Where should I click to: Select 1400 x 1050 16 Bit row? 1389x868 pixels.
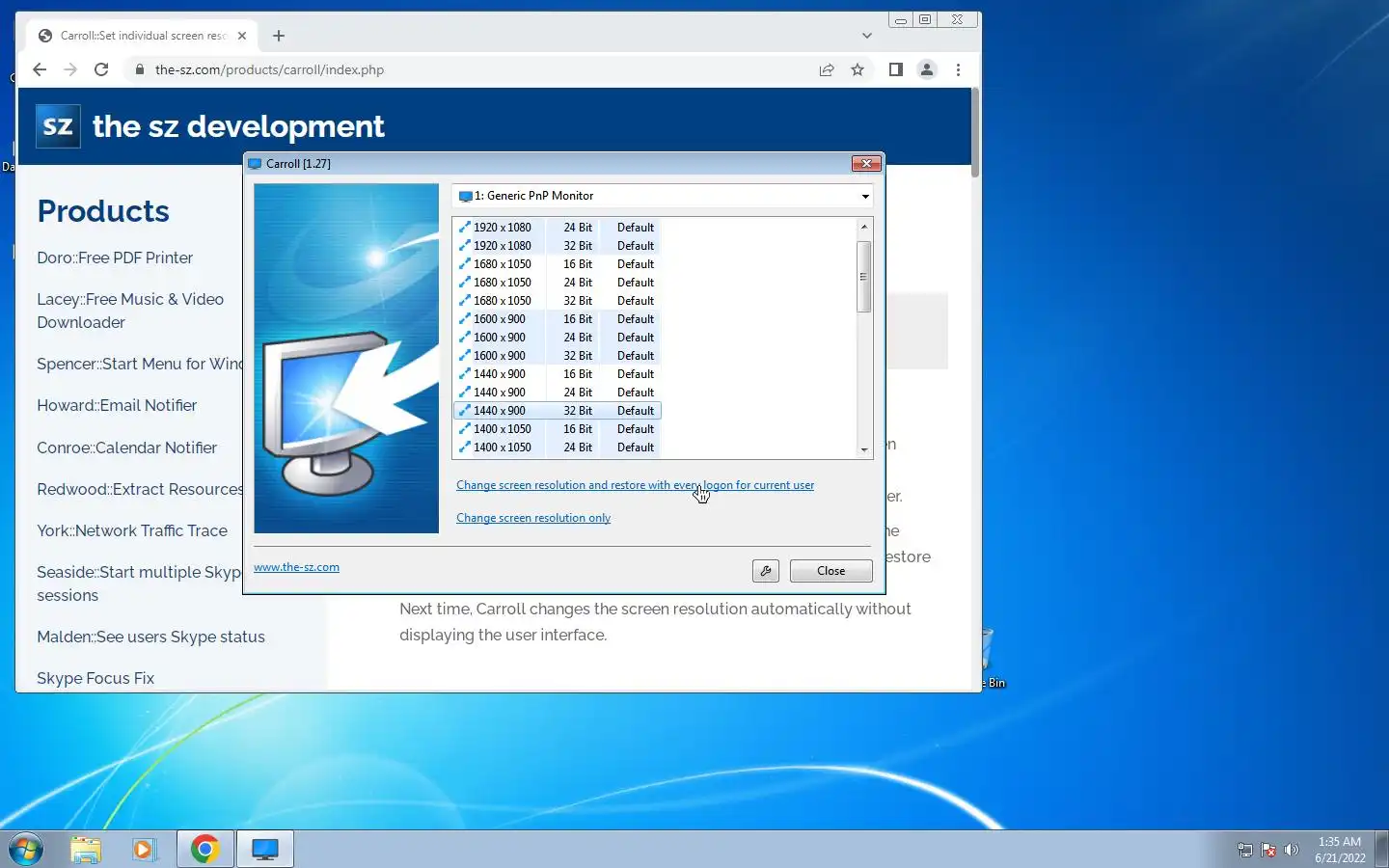tap(558, 429)
